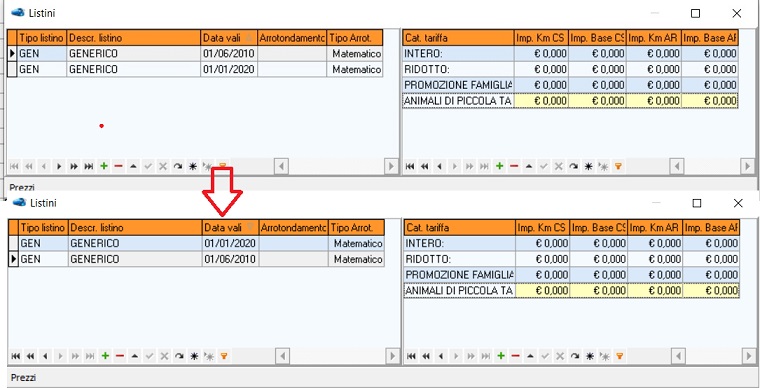Click refresh arrow in lower listini navigator
This screenshot has height=388, width=760.
(179, 356)
